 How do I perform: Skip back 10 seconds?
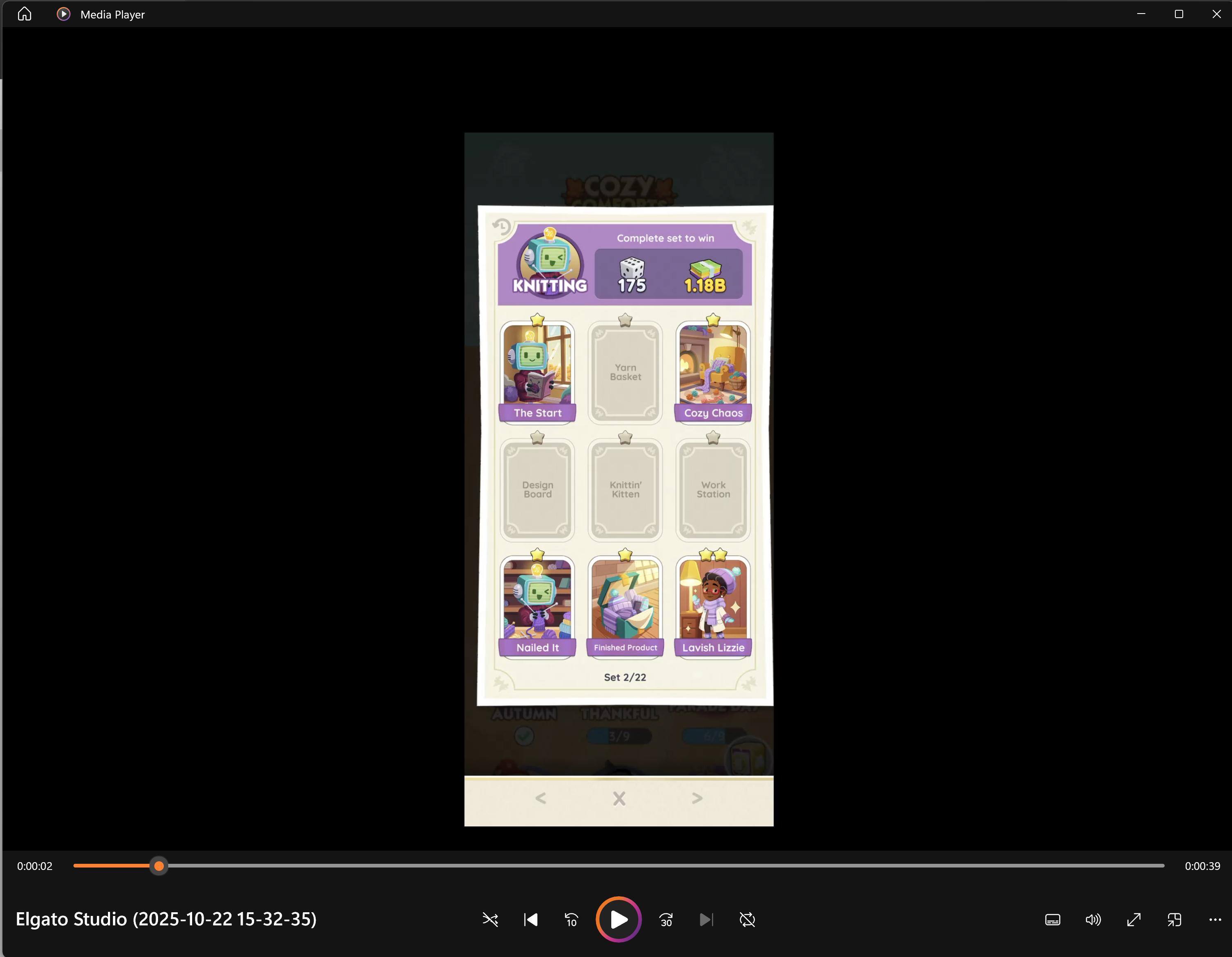coord(571,920)
